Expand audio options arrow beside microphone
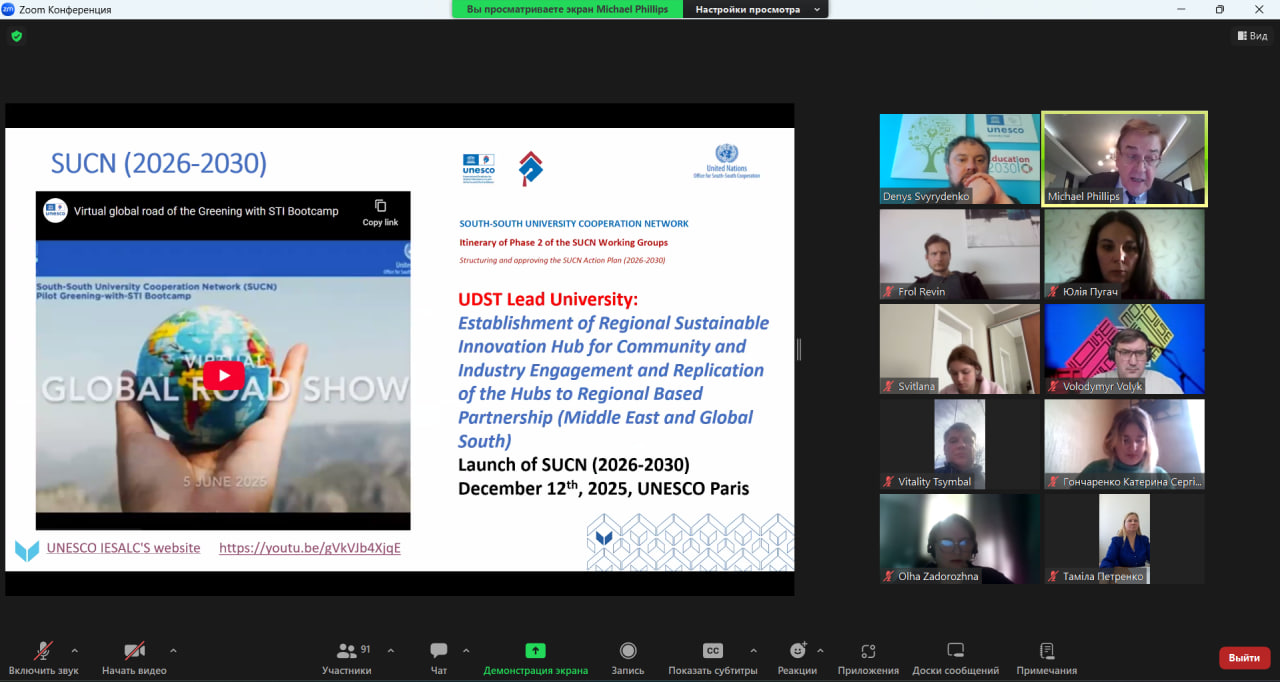 [x=74, y=650]
